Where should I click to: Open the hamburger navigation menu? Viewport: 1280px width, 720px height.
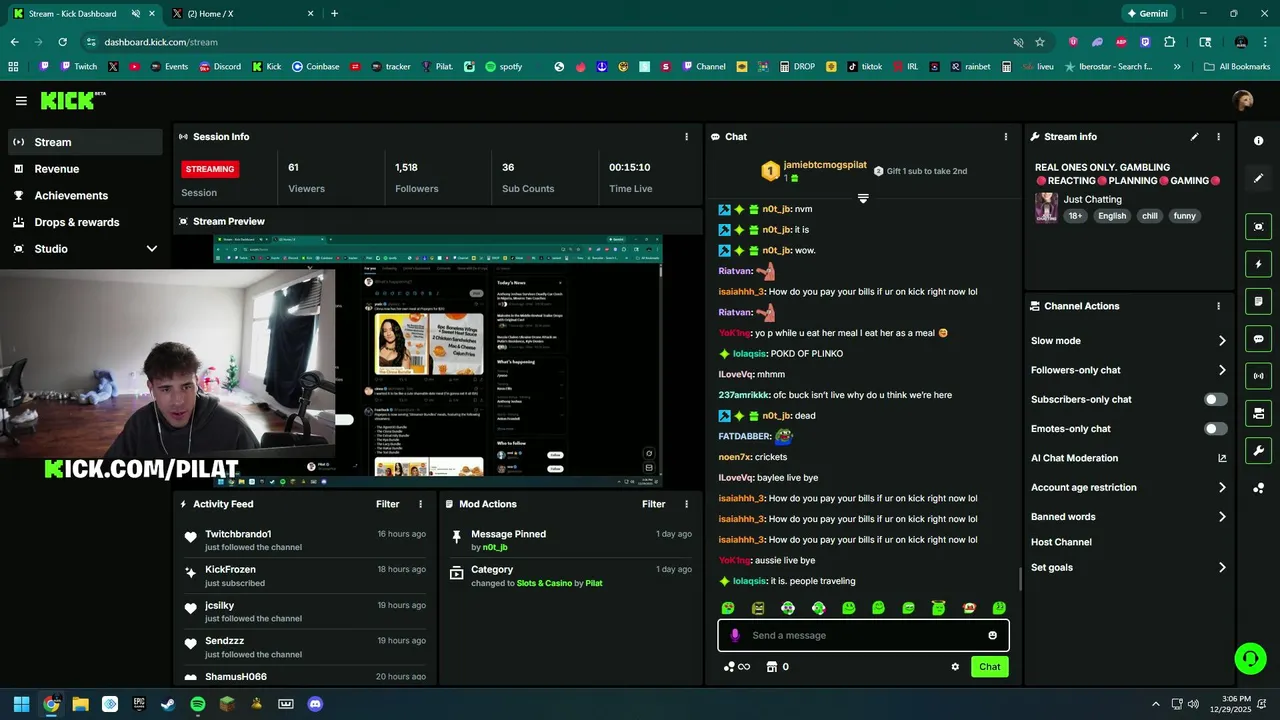(21, 100)
